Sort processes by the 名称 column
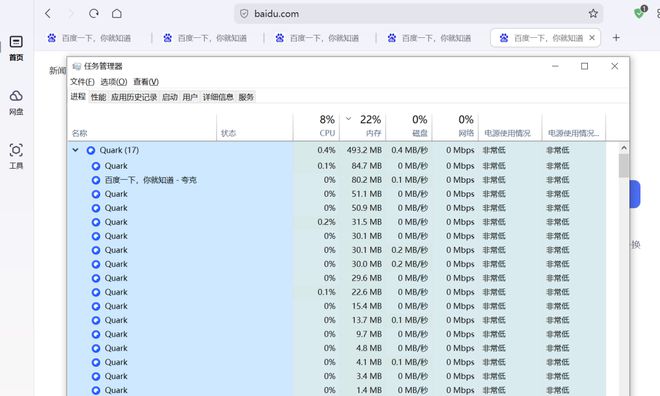The image size is (660, 396). 142,126
